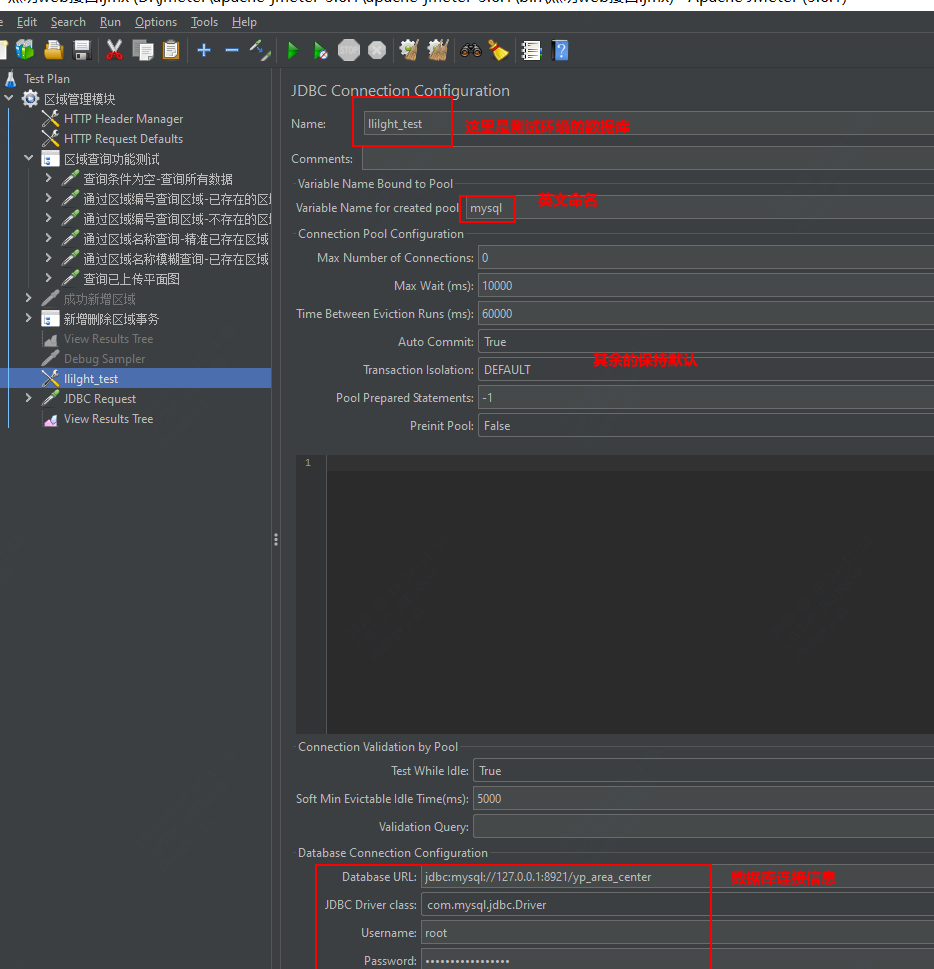Image resolution: width=934 pixels, height=969 pixels.
Task: Select 通过区域编号查询区域-不存在 tree item
Action: click(x=177, y=219)
